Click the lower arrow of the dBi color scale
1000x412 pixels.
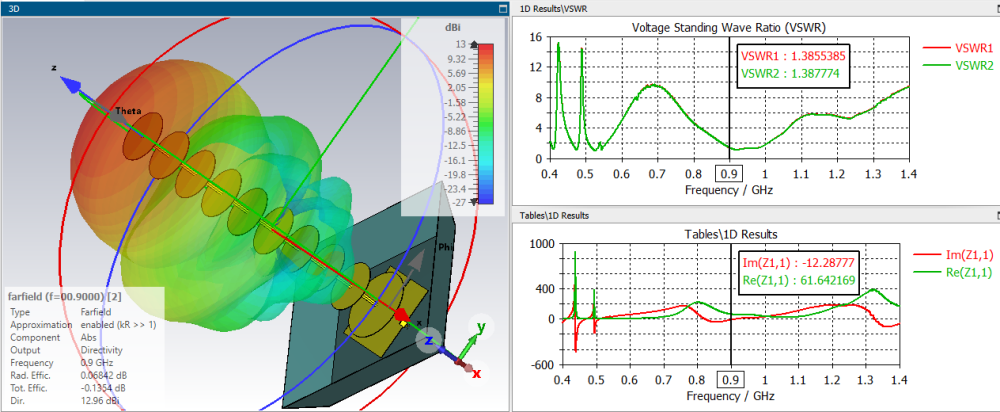[x=473, y=202]
